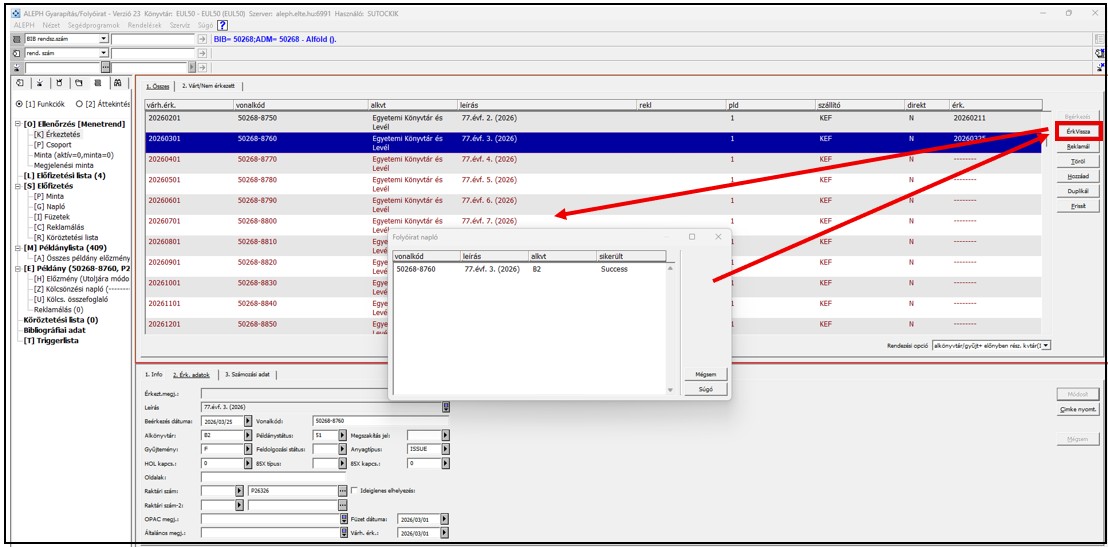Click Súgó in Folyóirat napló dialog

[x=706, y=389]
